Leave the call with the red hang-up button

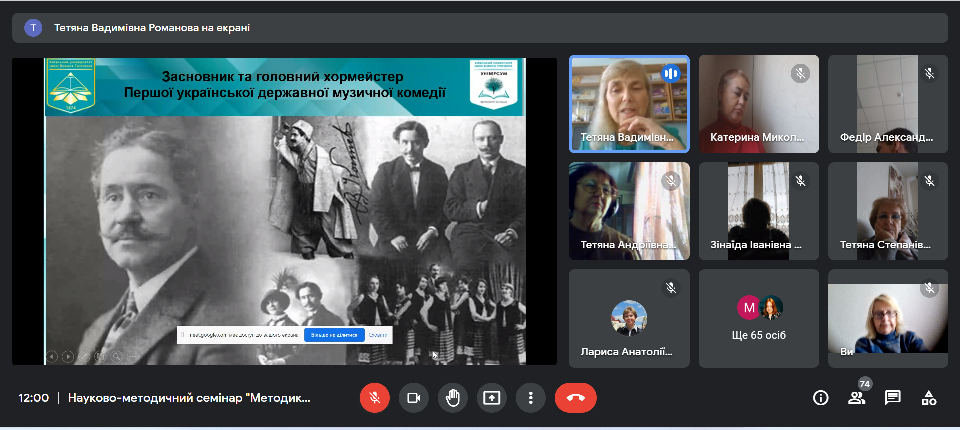point(575,397)
